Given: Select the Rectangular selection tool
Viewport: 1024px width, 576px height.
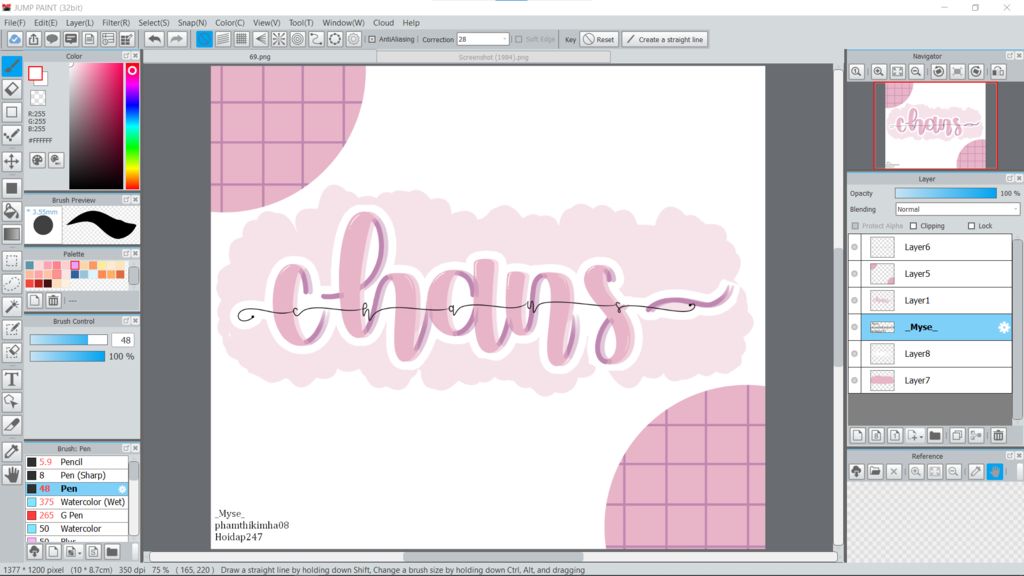Looking at the screenshot, I should point(12,261).
